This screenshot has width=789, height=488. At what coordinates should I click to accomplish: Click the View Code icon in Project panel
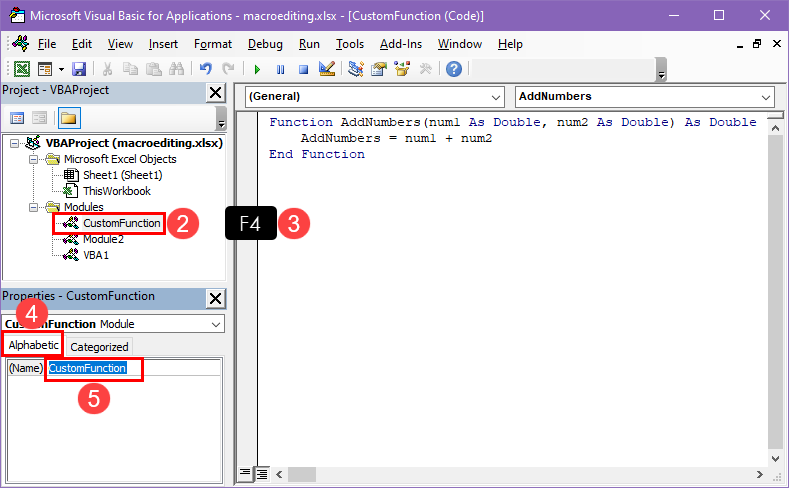pyautogui.click(x=17, y=118)
